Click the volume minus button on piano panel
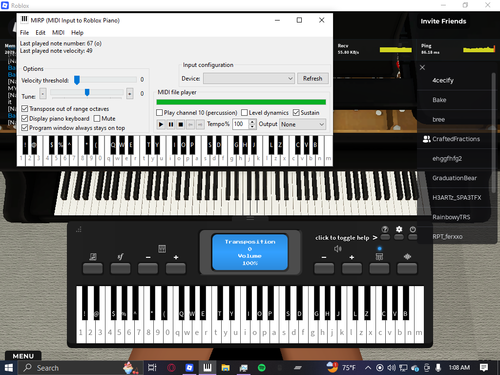 tap(324, 268)
